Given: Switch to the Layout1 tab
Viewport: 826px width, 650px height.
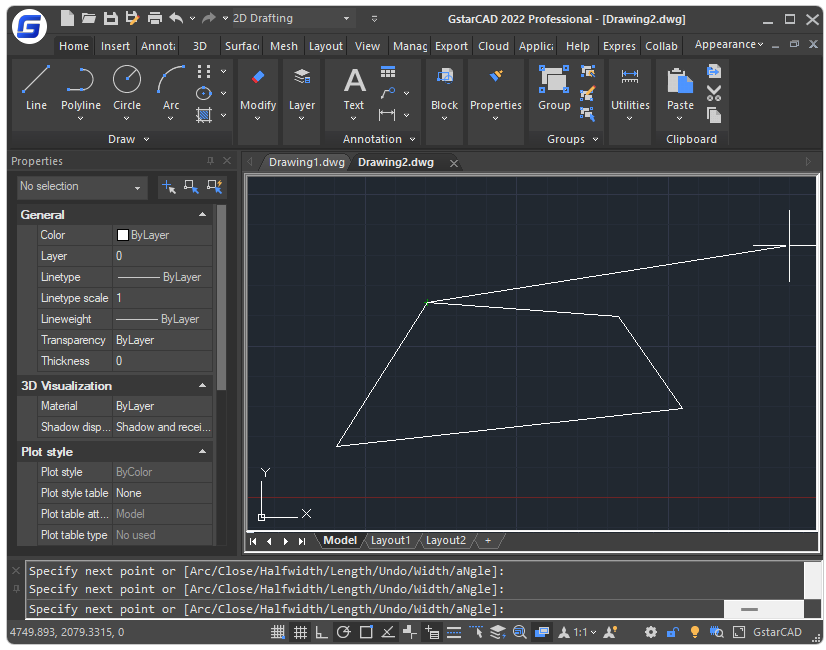Looking at the screenshot, I should point(390,540).
